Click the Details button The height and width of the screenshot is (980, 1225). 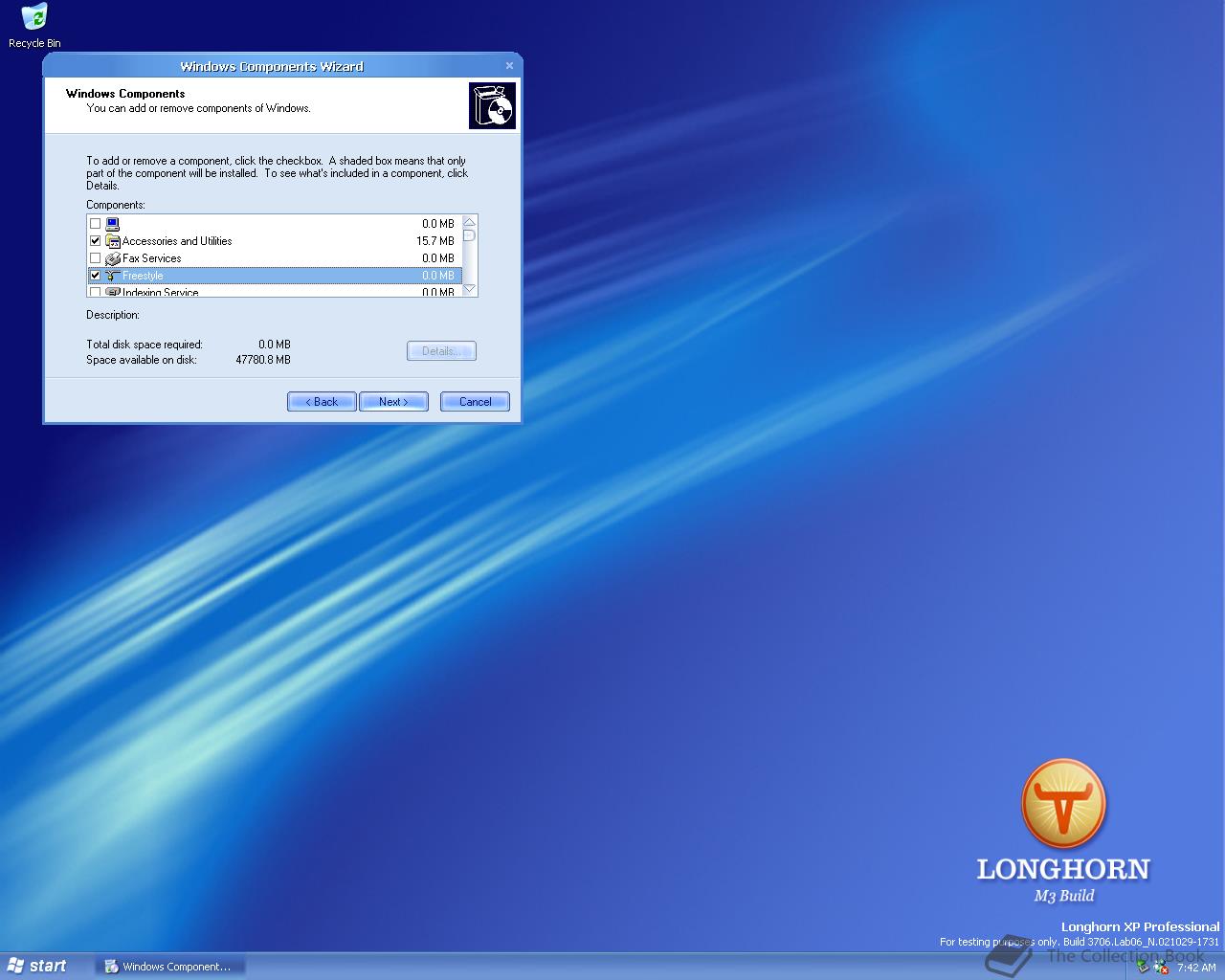point(441,351)
